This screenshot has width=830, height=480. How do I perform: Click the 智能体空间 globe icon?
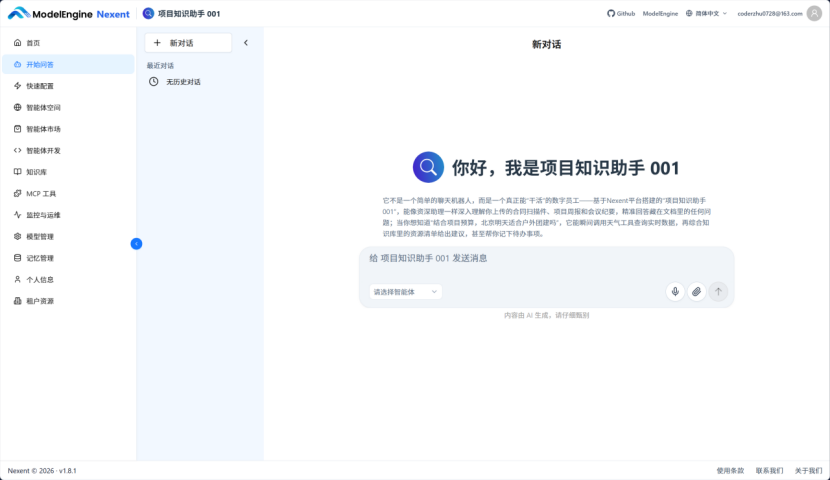[x=17, y=107]
